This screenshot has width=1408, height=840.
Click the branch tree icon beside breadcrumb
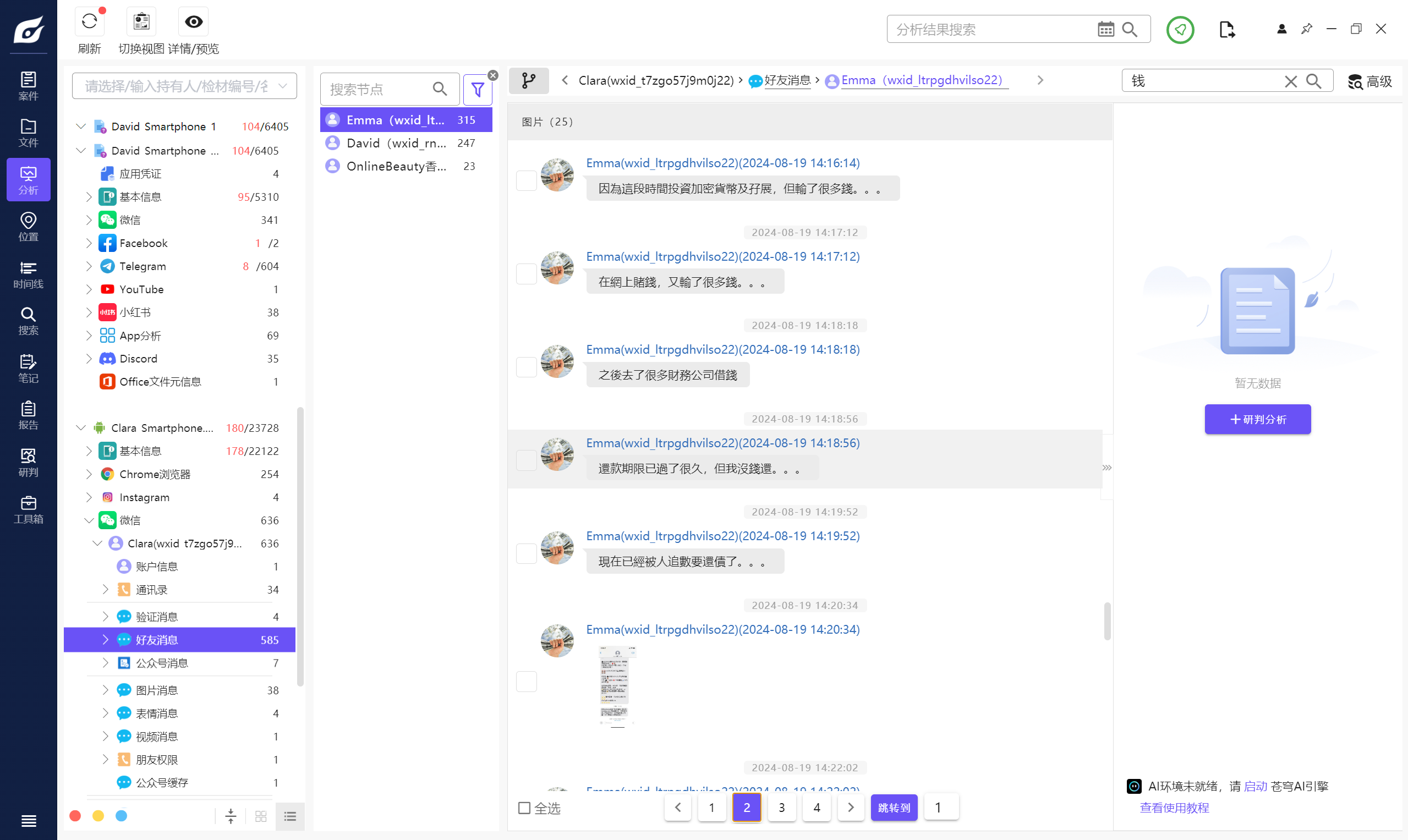pos(528,80)
